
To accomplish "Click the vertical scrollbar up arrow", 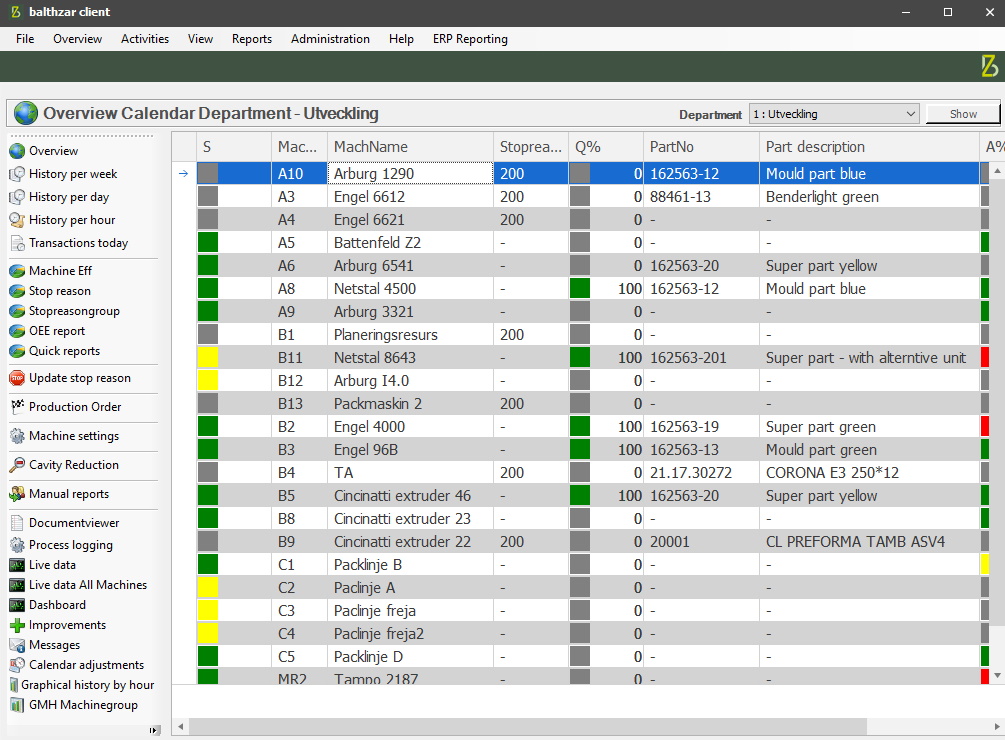I will tap(997, 171).
